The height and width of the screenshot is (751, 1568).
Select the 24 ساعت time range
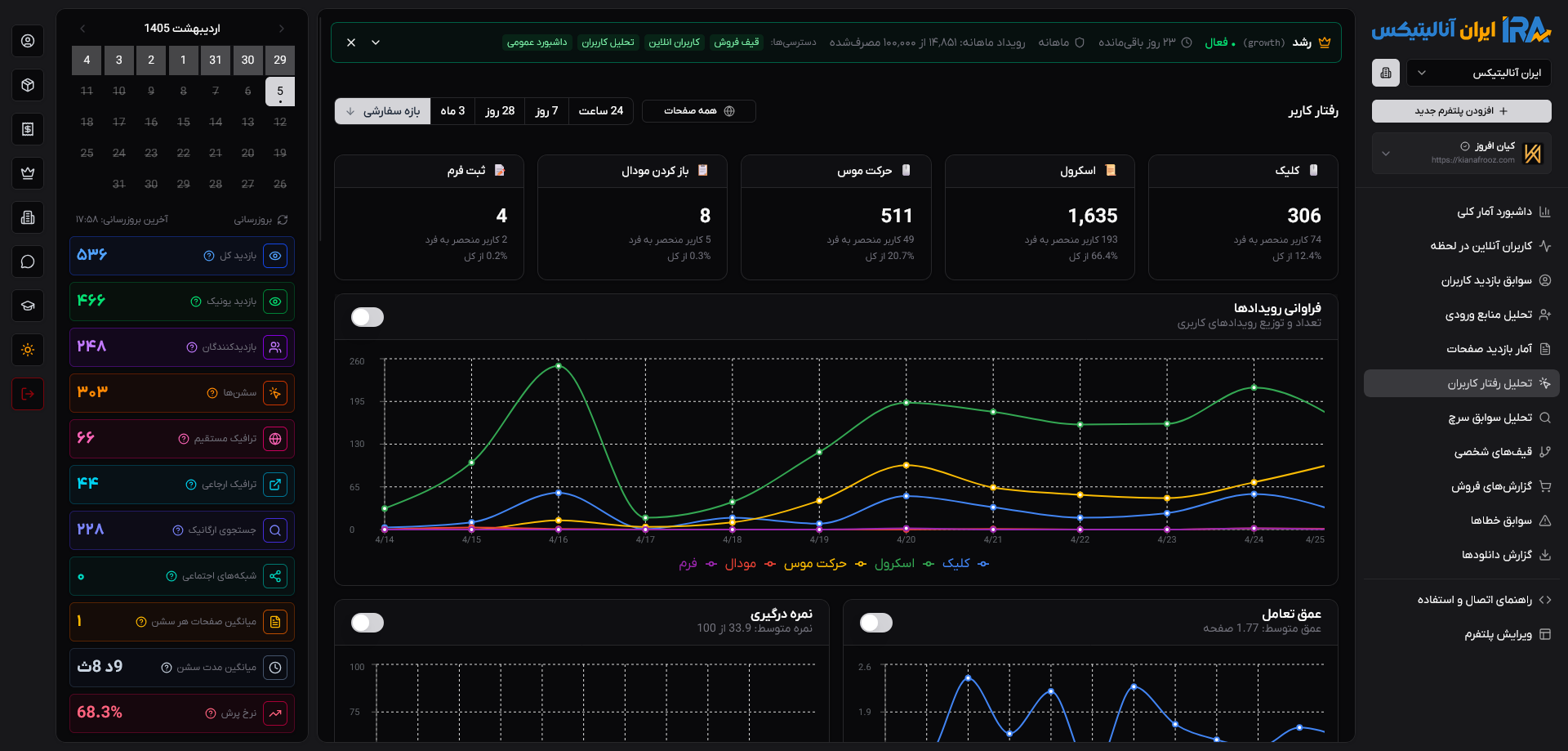click(x=601, y=111)
